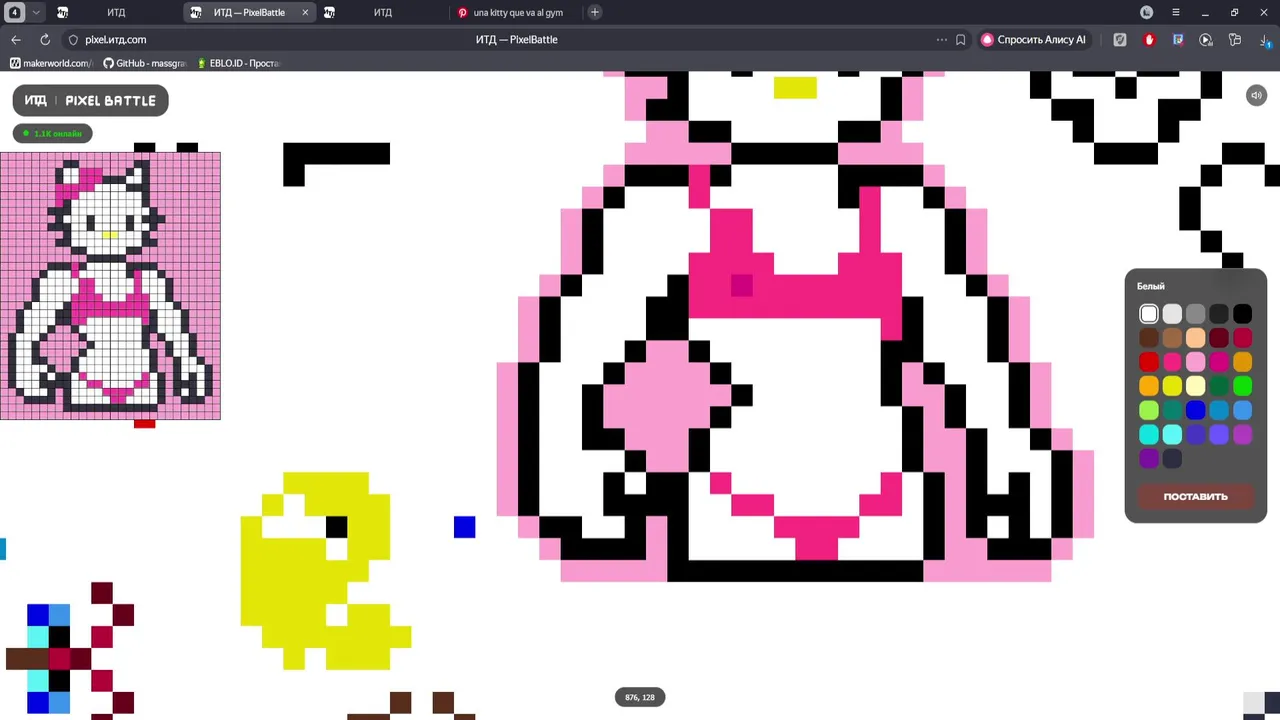Switch to the third ИТД tab
Viewport: 1280px width, 720px height.
pyautogui.click(x=383, y=12)
